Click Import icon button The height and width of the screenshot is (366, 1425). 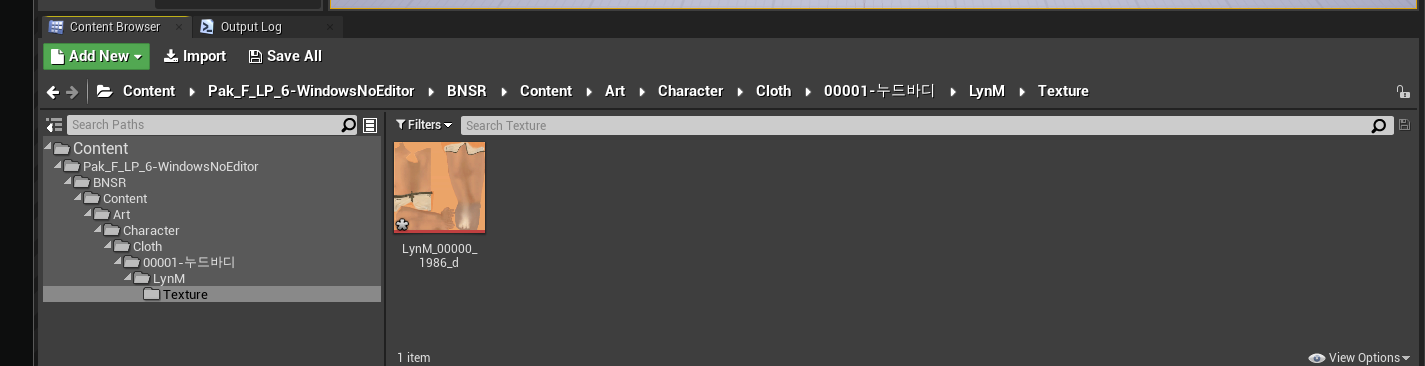(x=195, y=56)
